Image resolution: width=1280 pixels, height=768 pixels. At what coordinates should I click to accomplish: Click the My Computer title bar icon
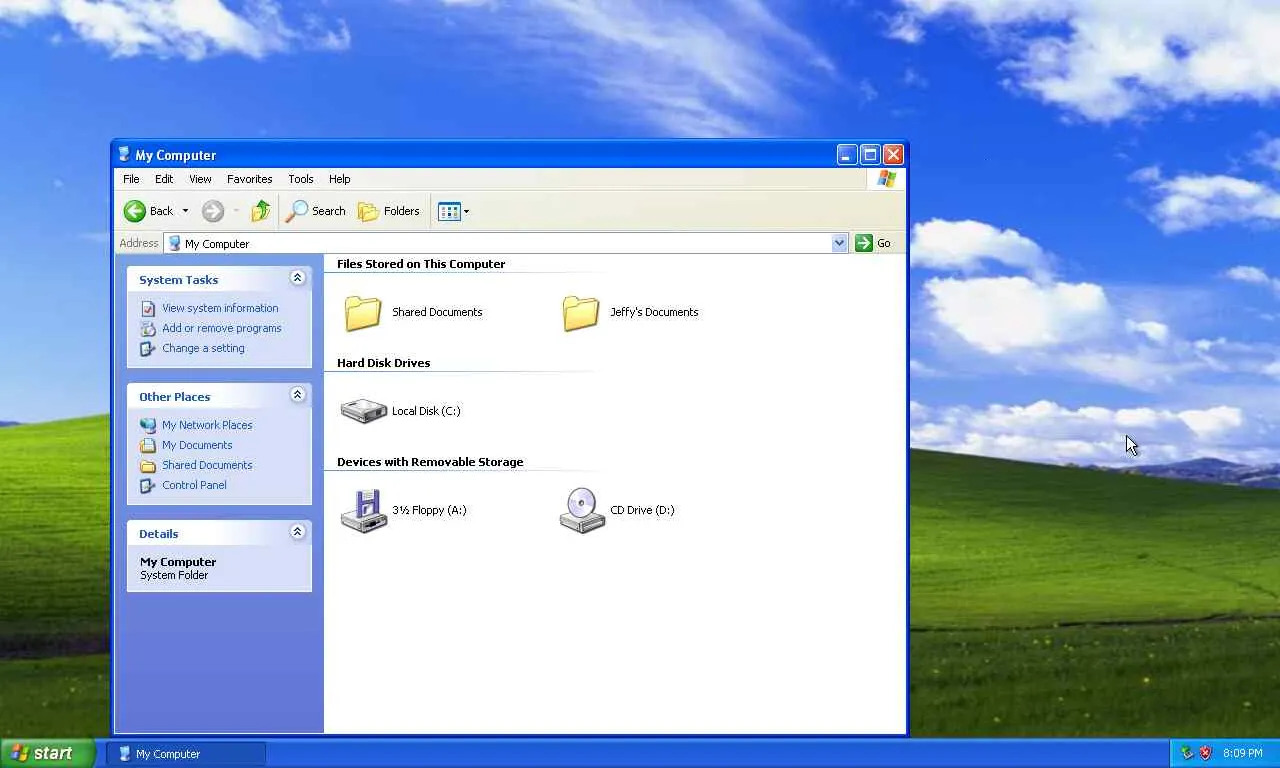pyautogui.click(x=124, y=154)
